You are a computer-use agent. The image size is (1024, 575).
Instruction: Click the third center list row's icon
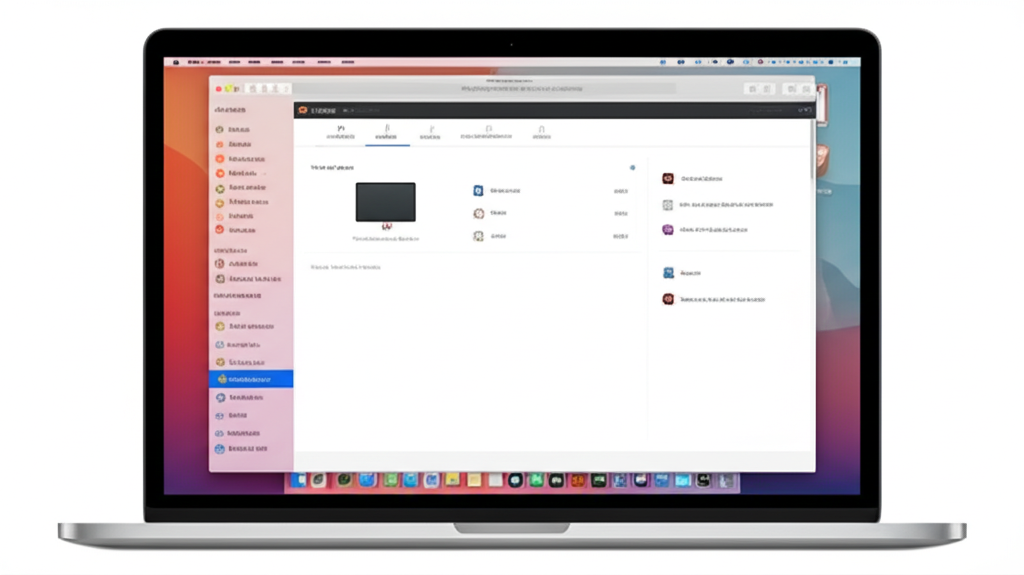click(x=478, y=236)
